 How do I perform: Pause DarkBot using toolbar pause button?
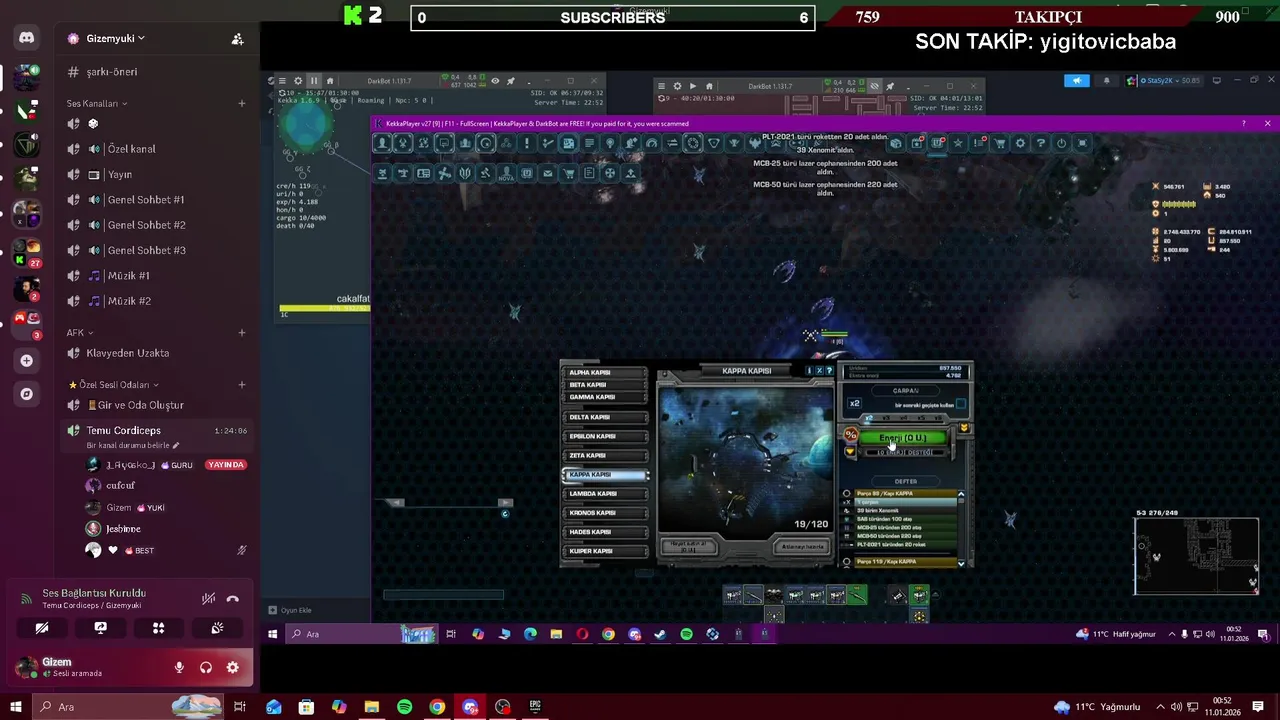click(314, 81)
